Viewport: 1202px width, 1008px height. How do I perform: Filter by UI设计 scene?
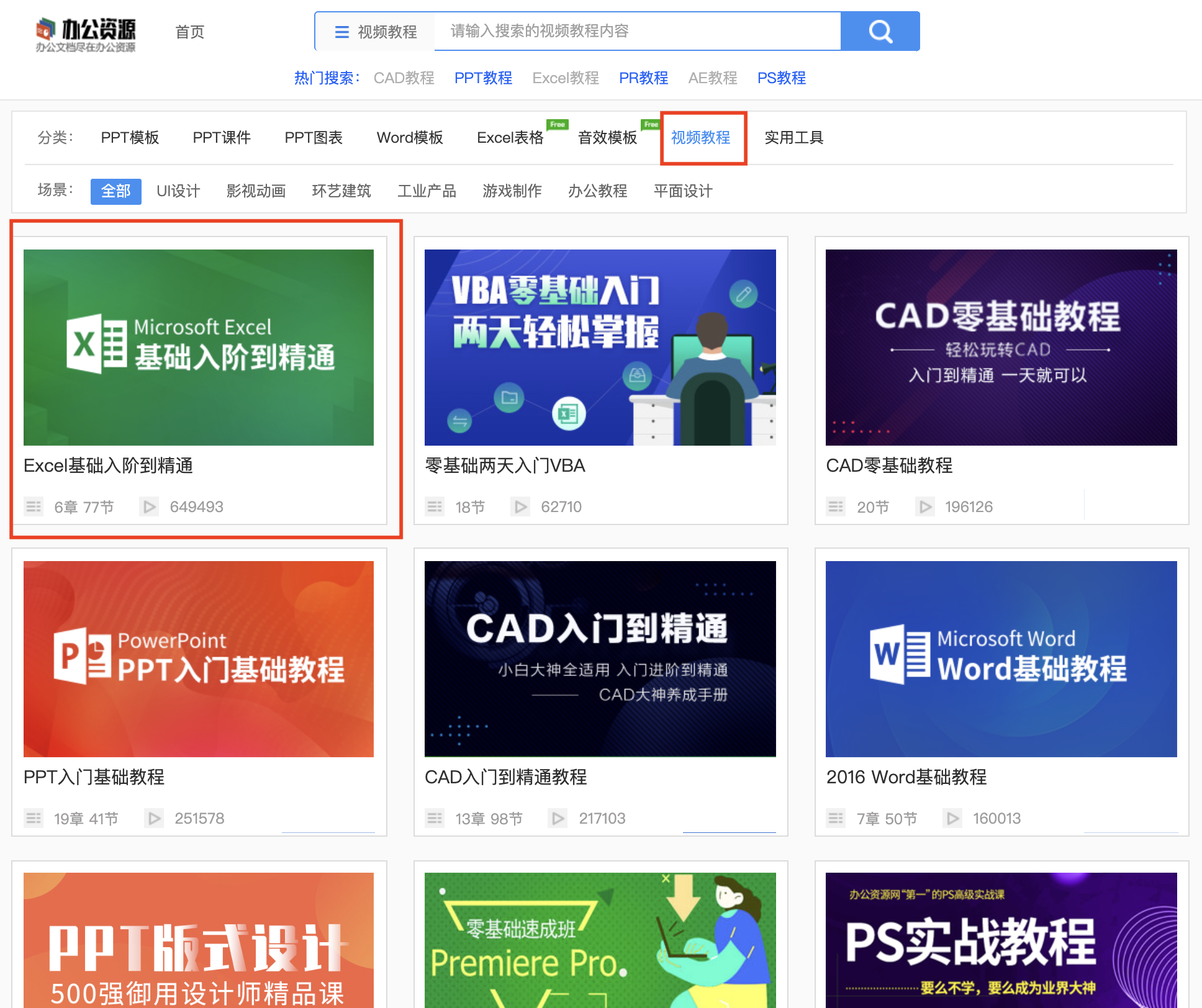(178, 191)
